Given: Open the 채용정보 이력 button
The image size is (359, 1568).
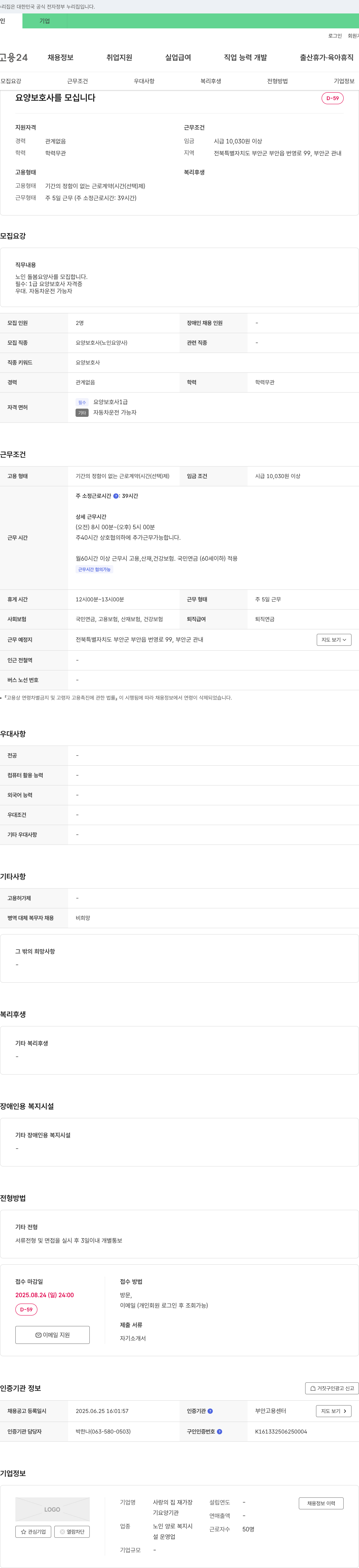Looking at the screenshot, I should point(321,1503).
